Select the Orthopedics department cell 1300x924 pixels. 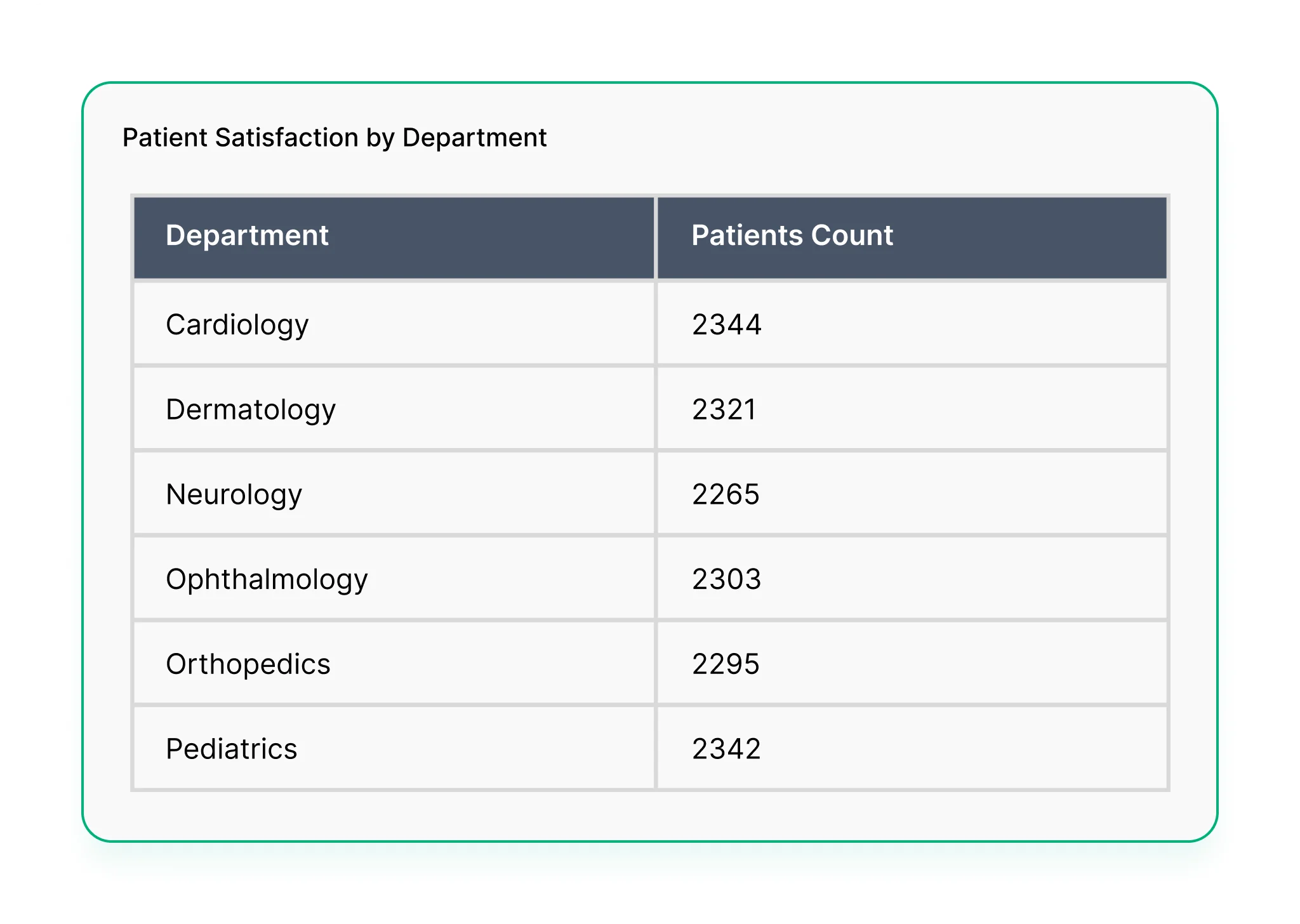click(x=248, y=664)
